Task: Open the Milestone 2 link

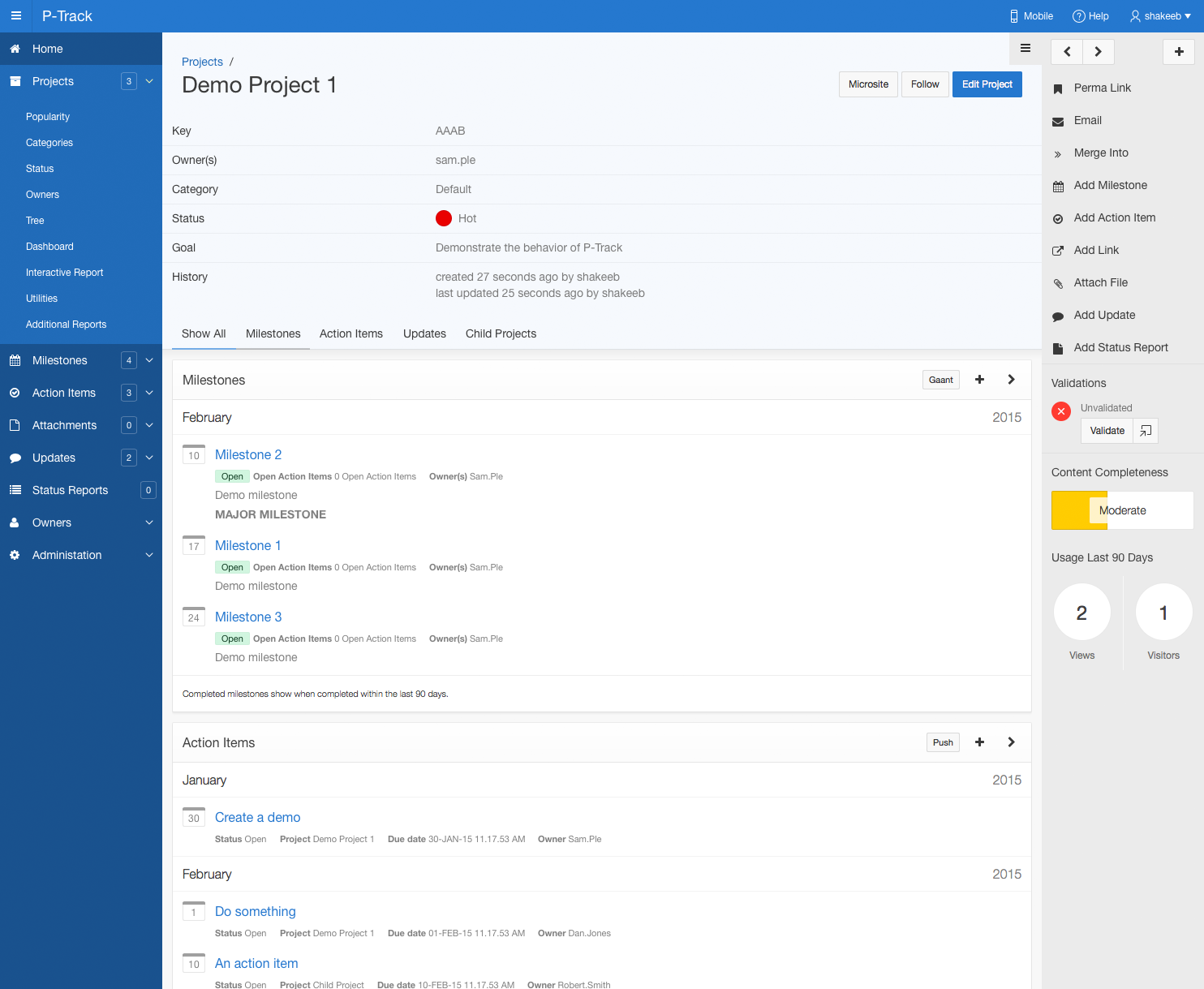Action: point(248,455)
